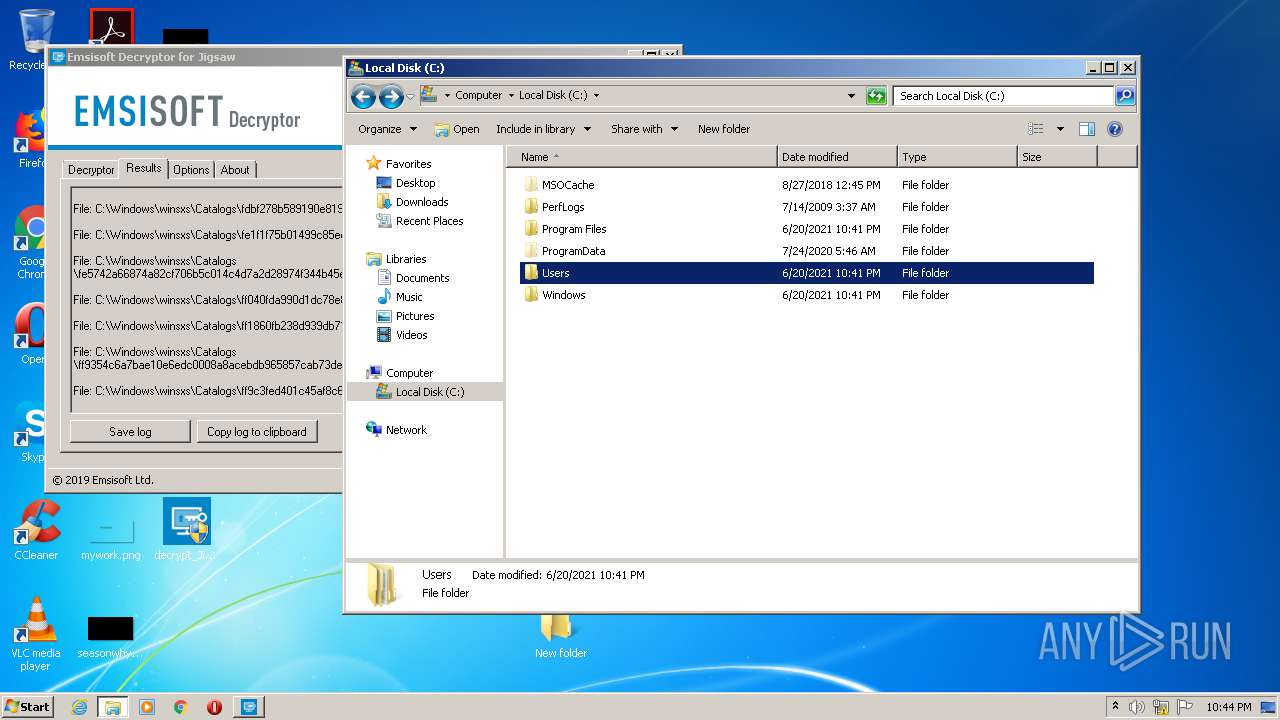This screenshot has height=720, width=1280.
Task: Toggle the preview pane icon in Explorer toolbar
Action: pos(1087,129)
